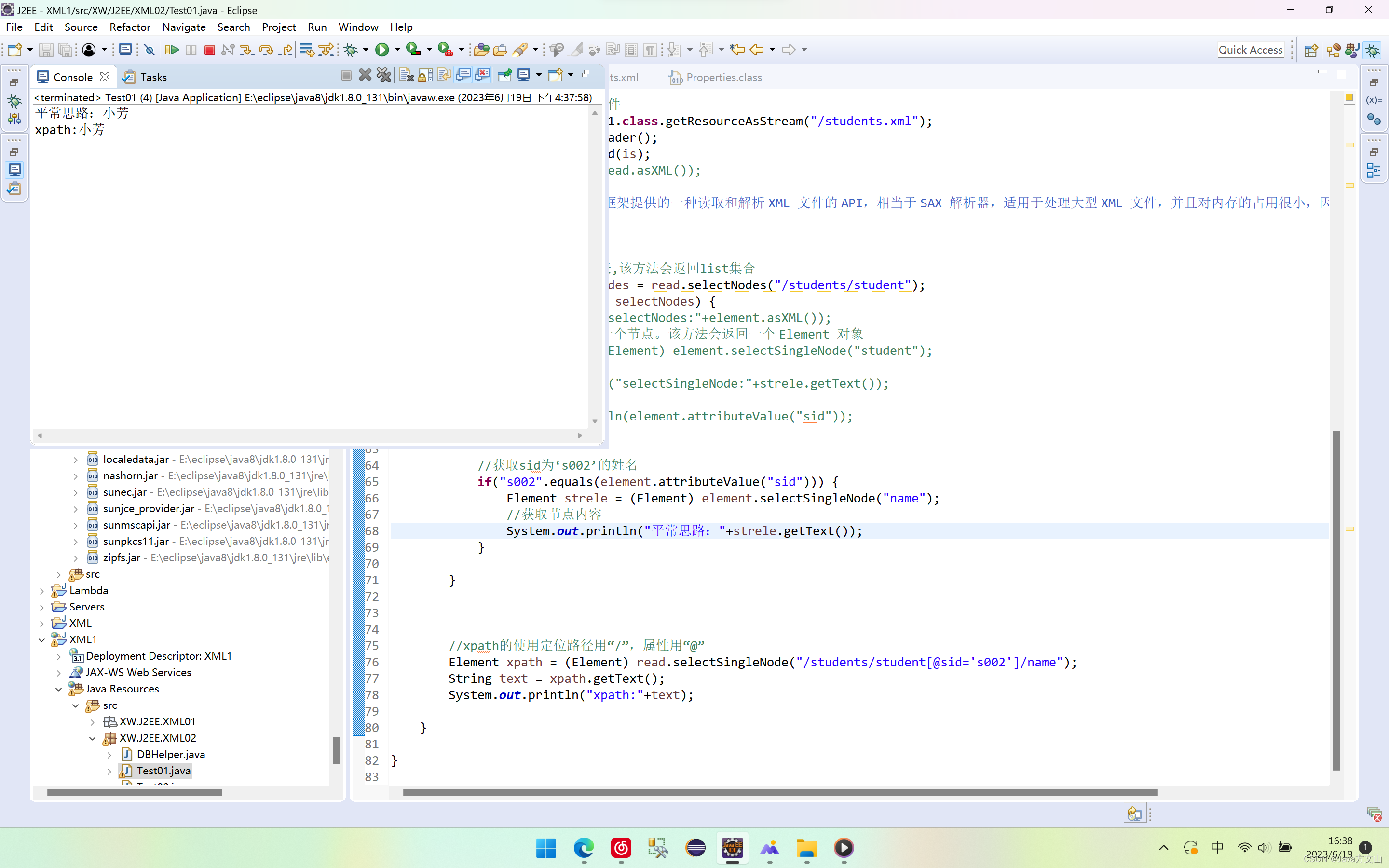Image resolution: width=1389 pixels, height=868 pixels.
Task: Toggle show console on standard output
Action: point(464,75)
